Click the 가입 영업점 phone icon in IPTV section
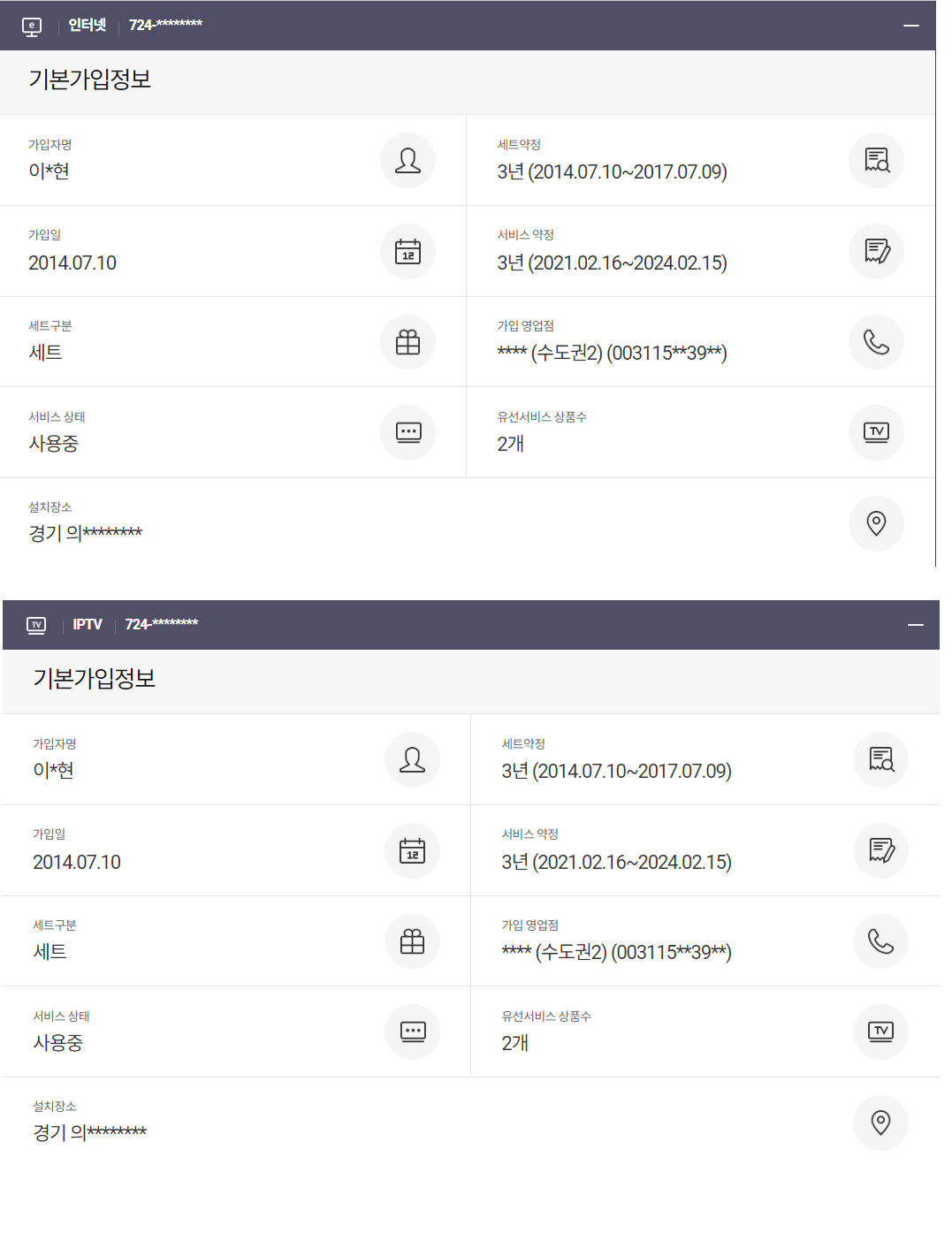Image resolution: width=952 pixels, height=1241 pixels. tap(880, 941)
